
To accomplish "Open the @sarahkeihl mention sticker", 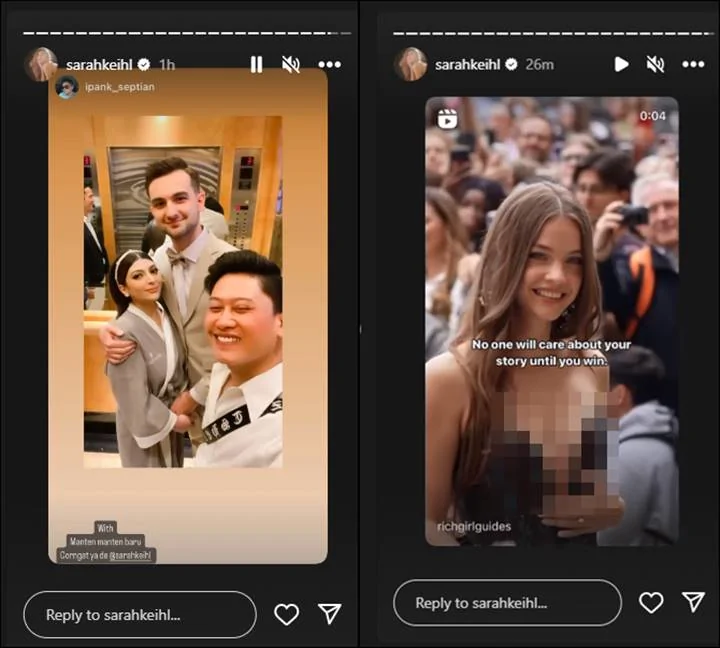I will pos(130,556).
